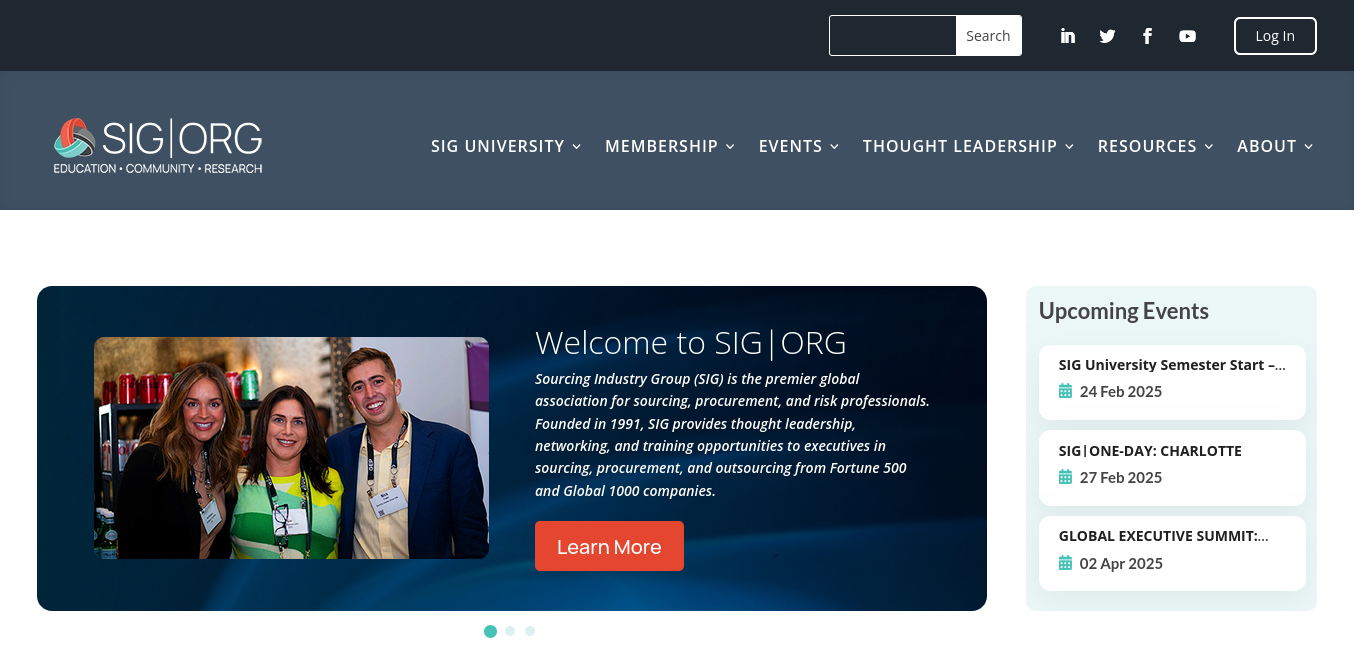Open the Events menu item
The width and height of the screenshot is (1366, 651).
tap(798, 146)
